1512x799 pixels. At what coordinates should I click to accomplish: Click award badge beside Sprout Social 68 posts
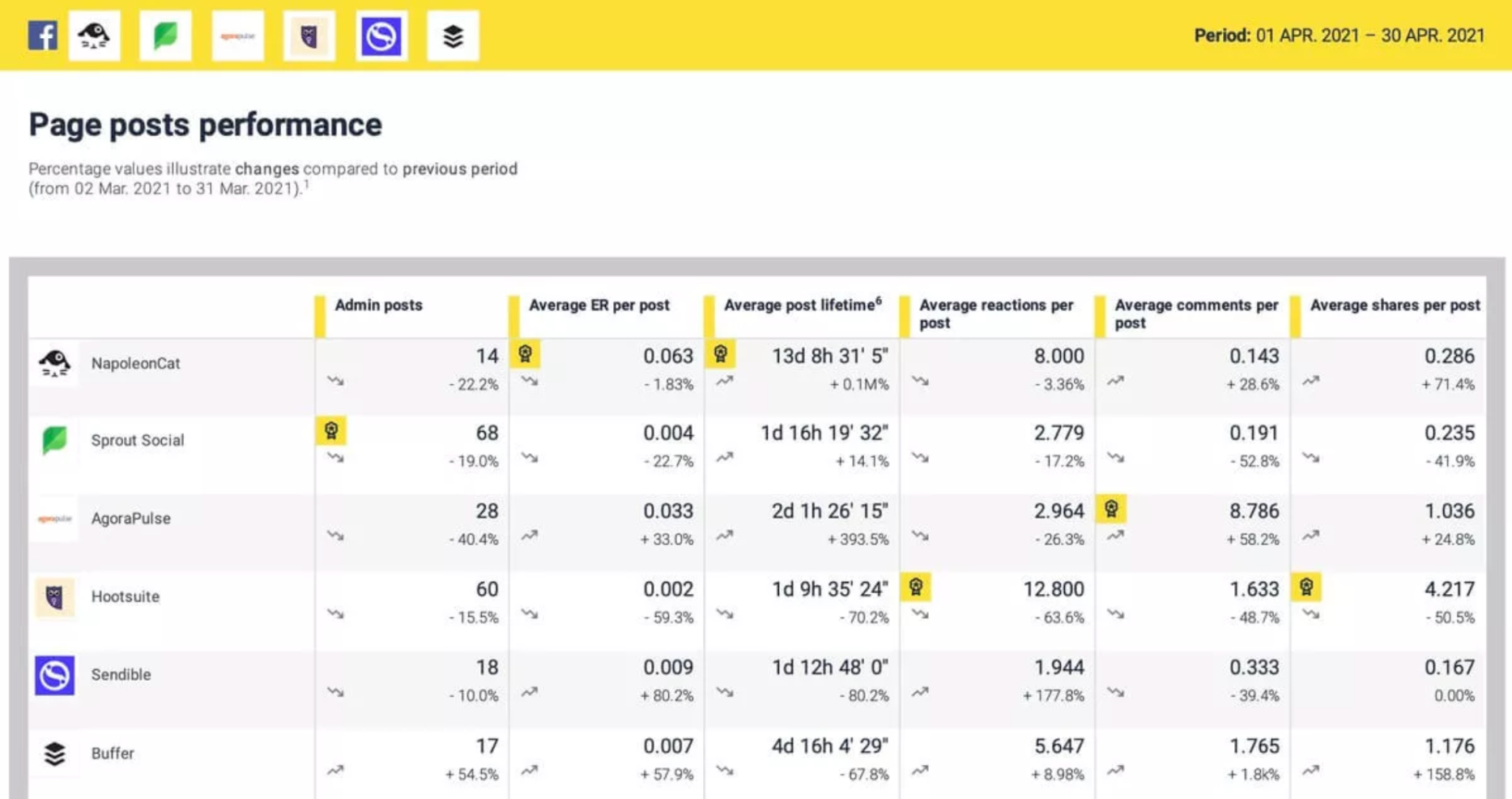point(331,430)
